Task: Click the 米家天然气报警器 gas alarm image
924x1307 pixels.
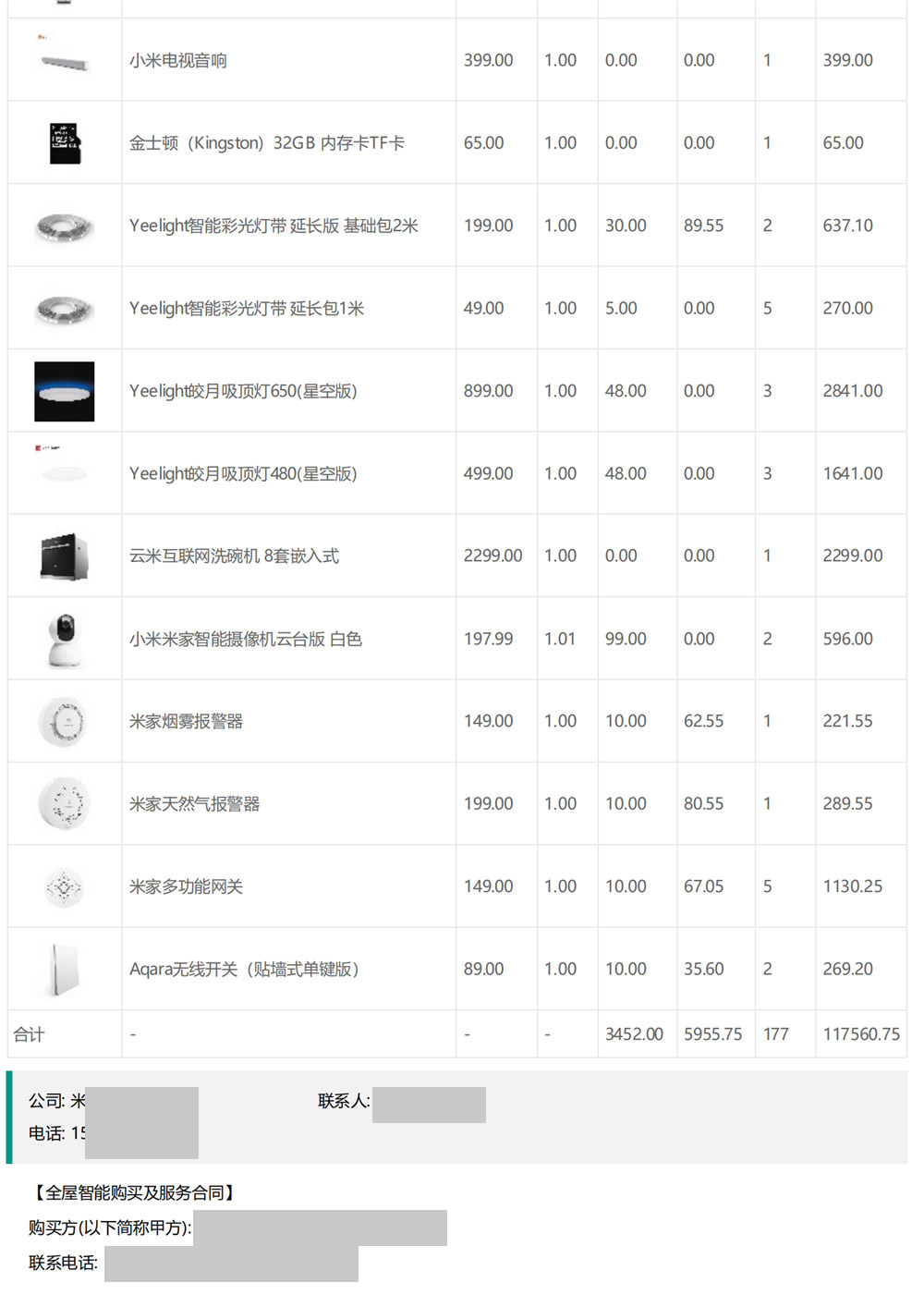Action: click(x=65, y=804)
